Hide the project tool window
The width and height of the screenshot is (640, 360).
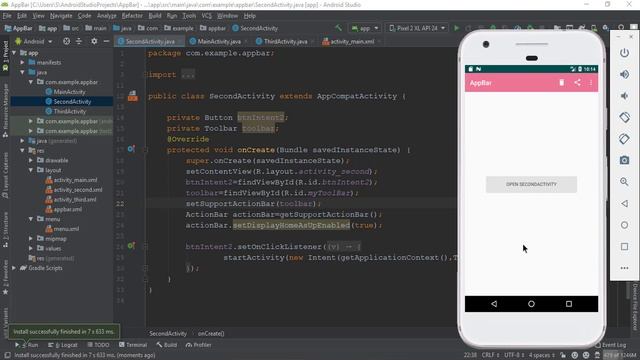[106, 41]
